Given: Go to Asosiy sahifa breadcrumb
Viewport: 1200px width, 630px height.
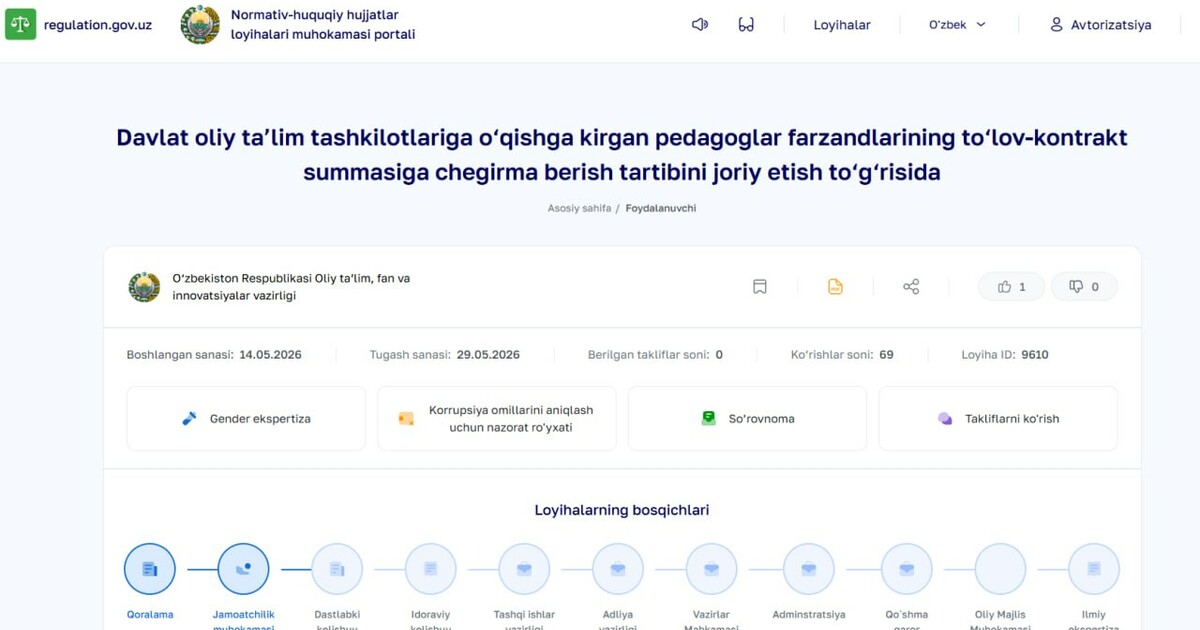Looking at the screenshot, I should tap(579, 208).
